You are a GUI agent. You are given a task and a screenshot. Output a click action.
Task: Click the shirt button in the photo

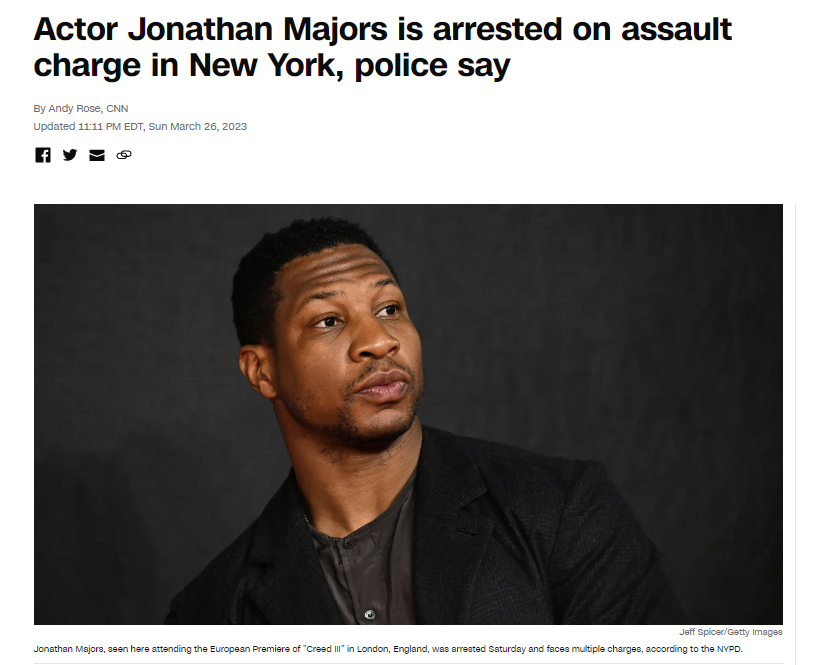pyautogui.click(x=369, y=614)
